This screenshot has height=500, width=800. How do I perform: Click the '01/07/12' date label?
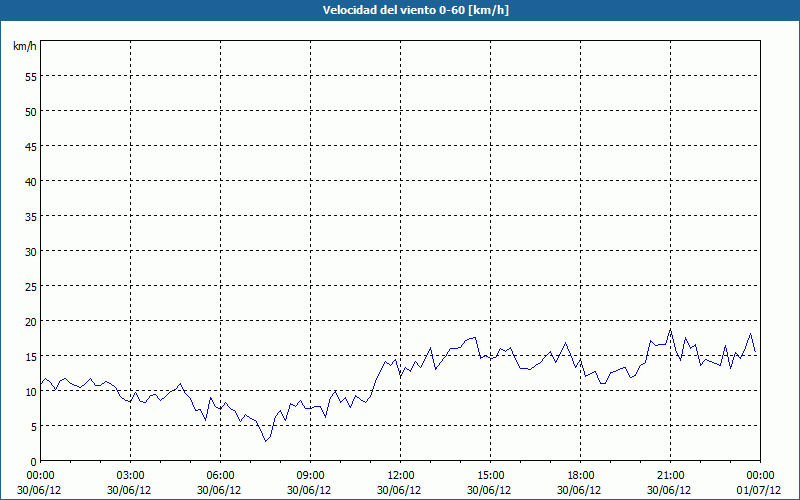pos(759,490)
